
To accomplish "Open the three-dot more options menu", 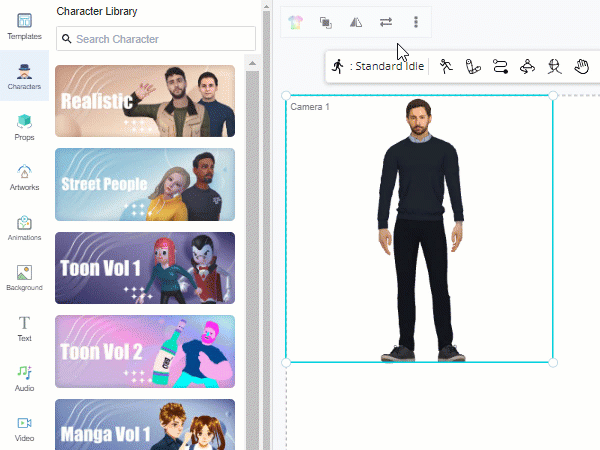I will [x=416, y=22].
